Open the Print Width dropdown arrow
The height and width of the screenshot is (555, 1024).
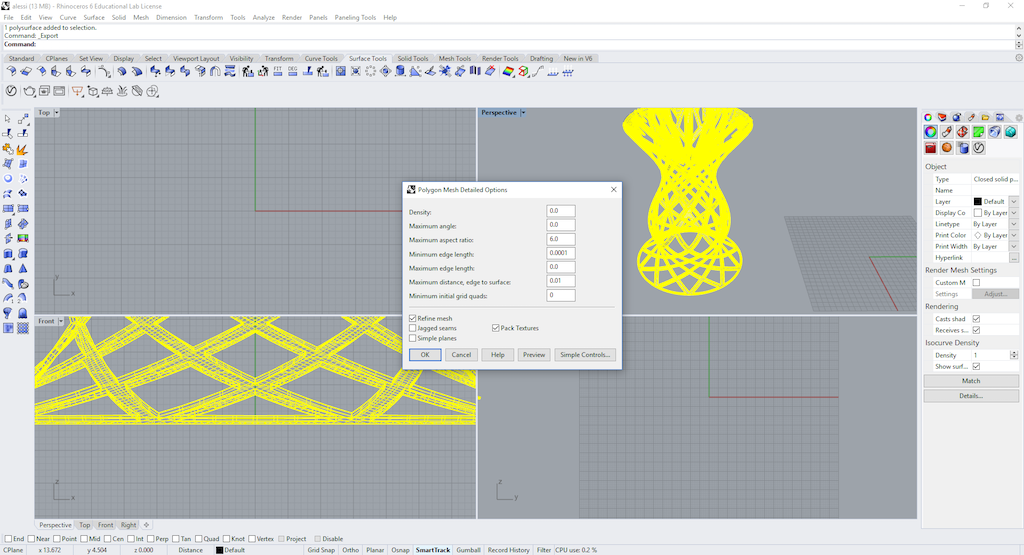(x=1014, y=246)
